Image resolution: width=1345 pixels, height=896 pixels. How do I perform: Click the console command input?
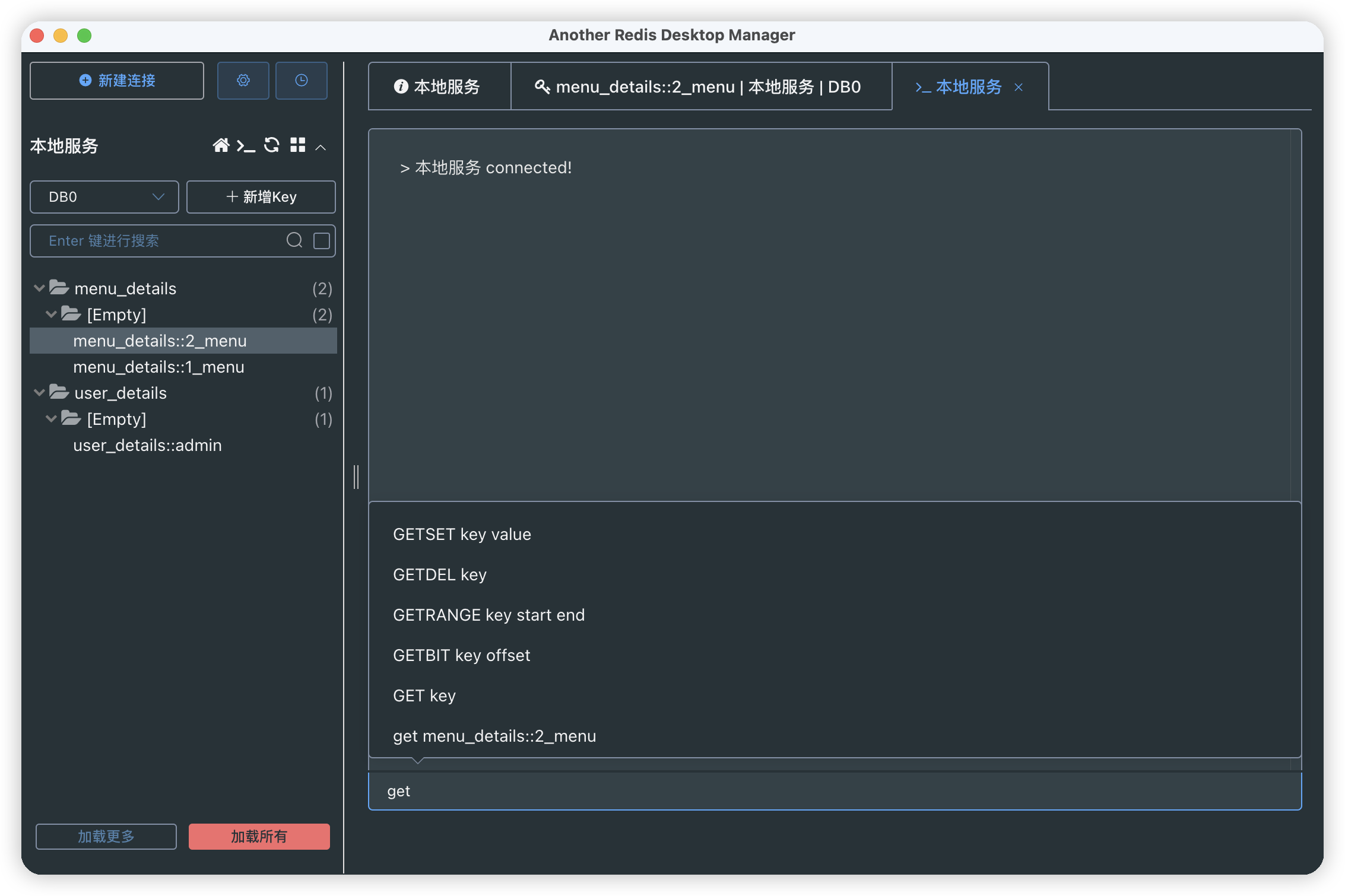click(835, 791)
